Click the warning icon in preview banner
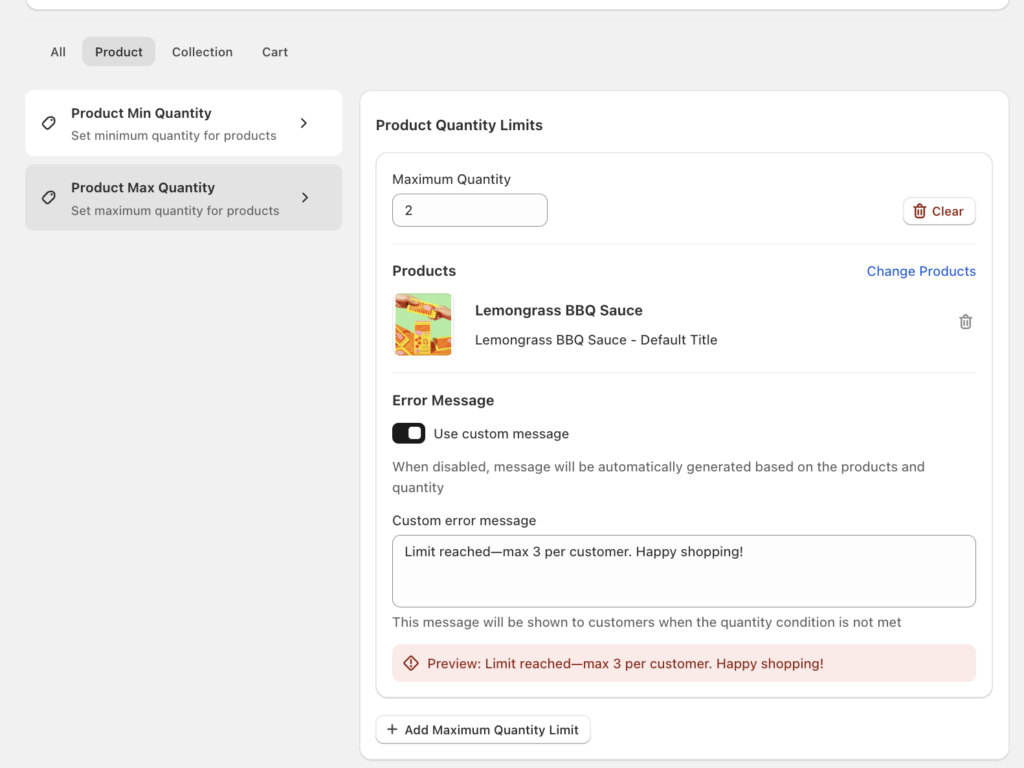Screen dimensions: 1024x768 [x=411, y=663]
